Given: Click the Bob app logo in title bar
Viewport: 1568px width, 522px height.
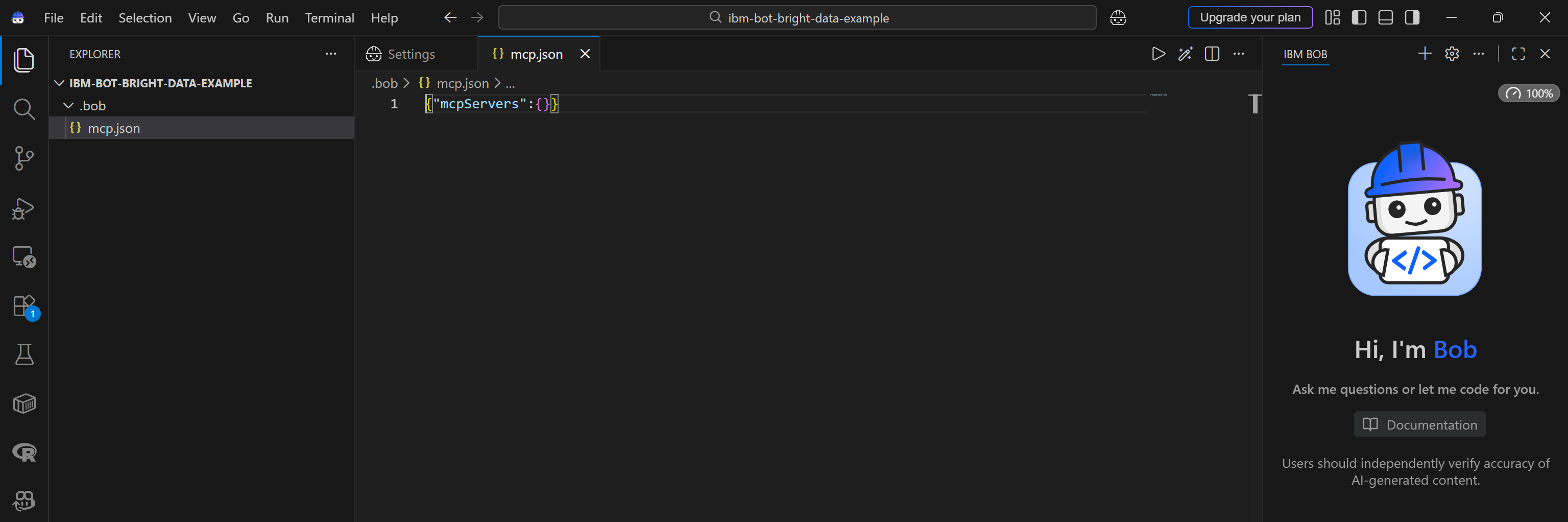Looking at the screenshot, I should tap(18, 18).
